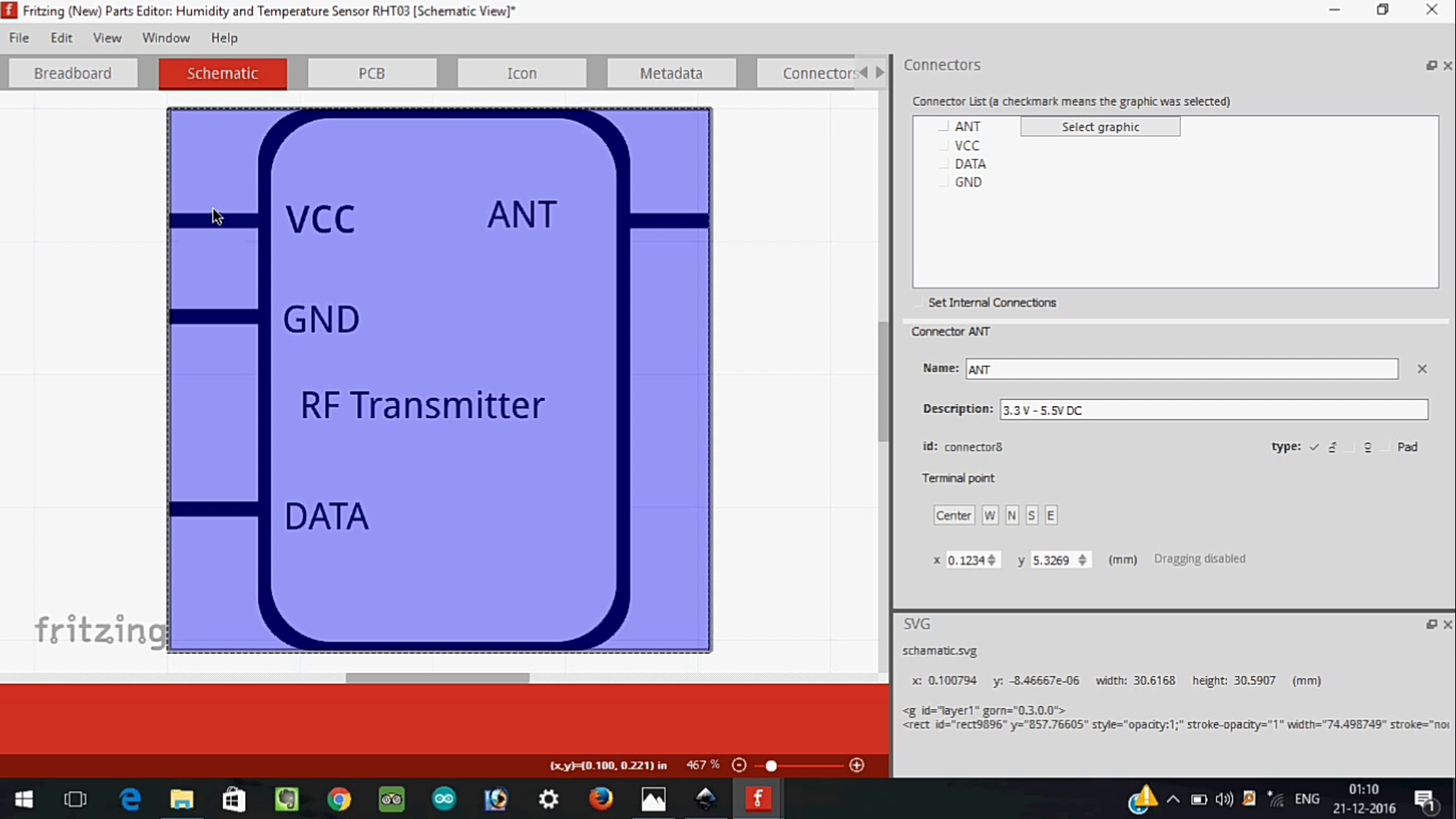Enable Set Internal Connections checkbox

coord(918,303)
